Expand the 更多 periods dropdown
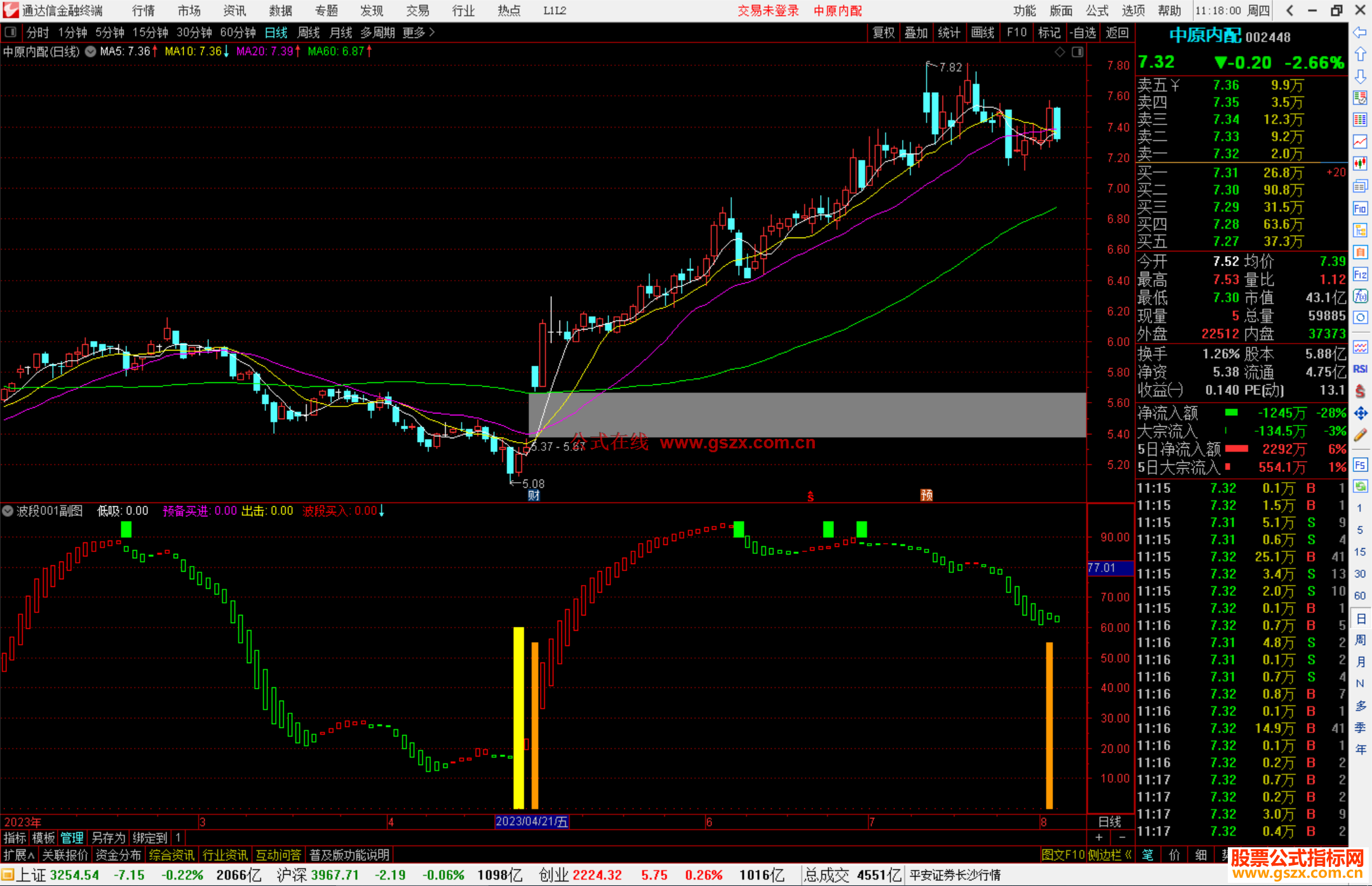Viewport: 1372px width, 886px height. (x=419, y=32)
